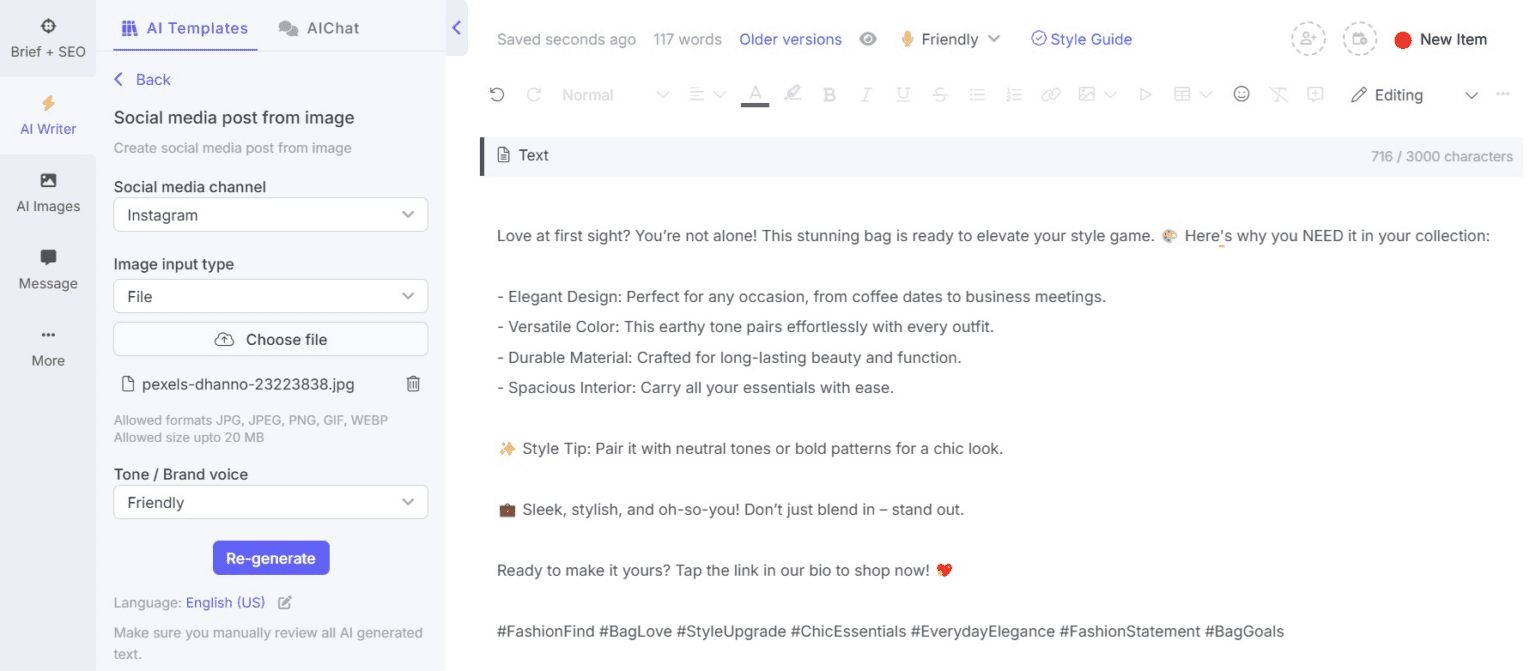
Task: Open AI Images from the left sidebar
Action: (x=47, y=192)
